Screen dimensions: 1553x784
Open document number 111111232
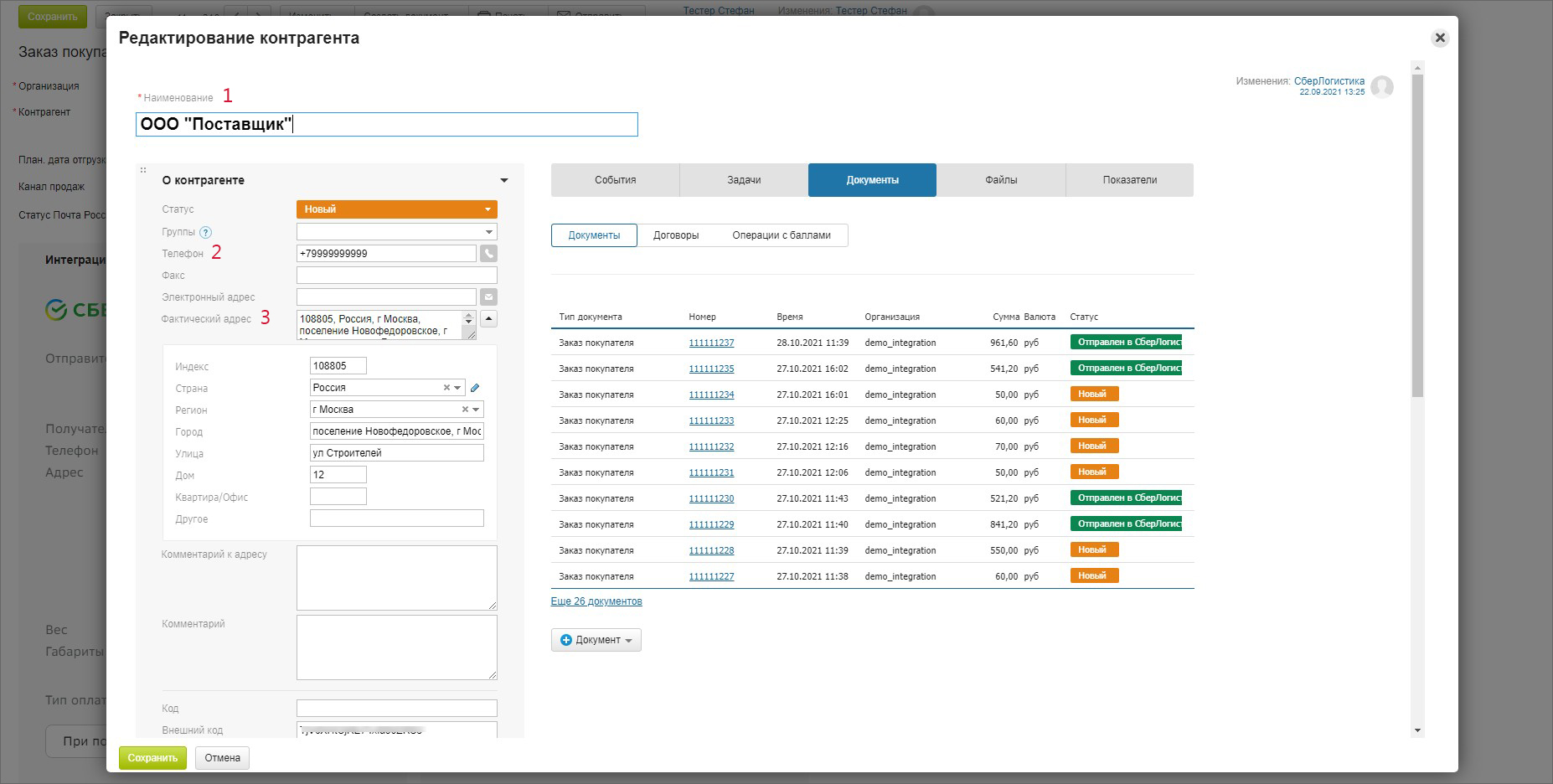[711, 446]
